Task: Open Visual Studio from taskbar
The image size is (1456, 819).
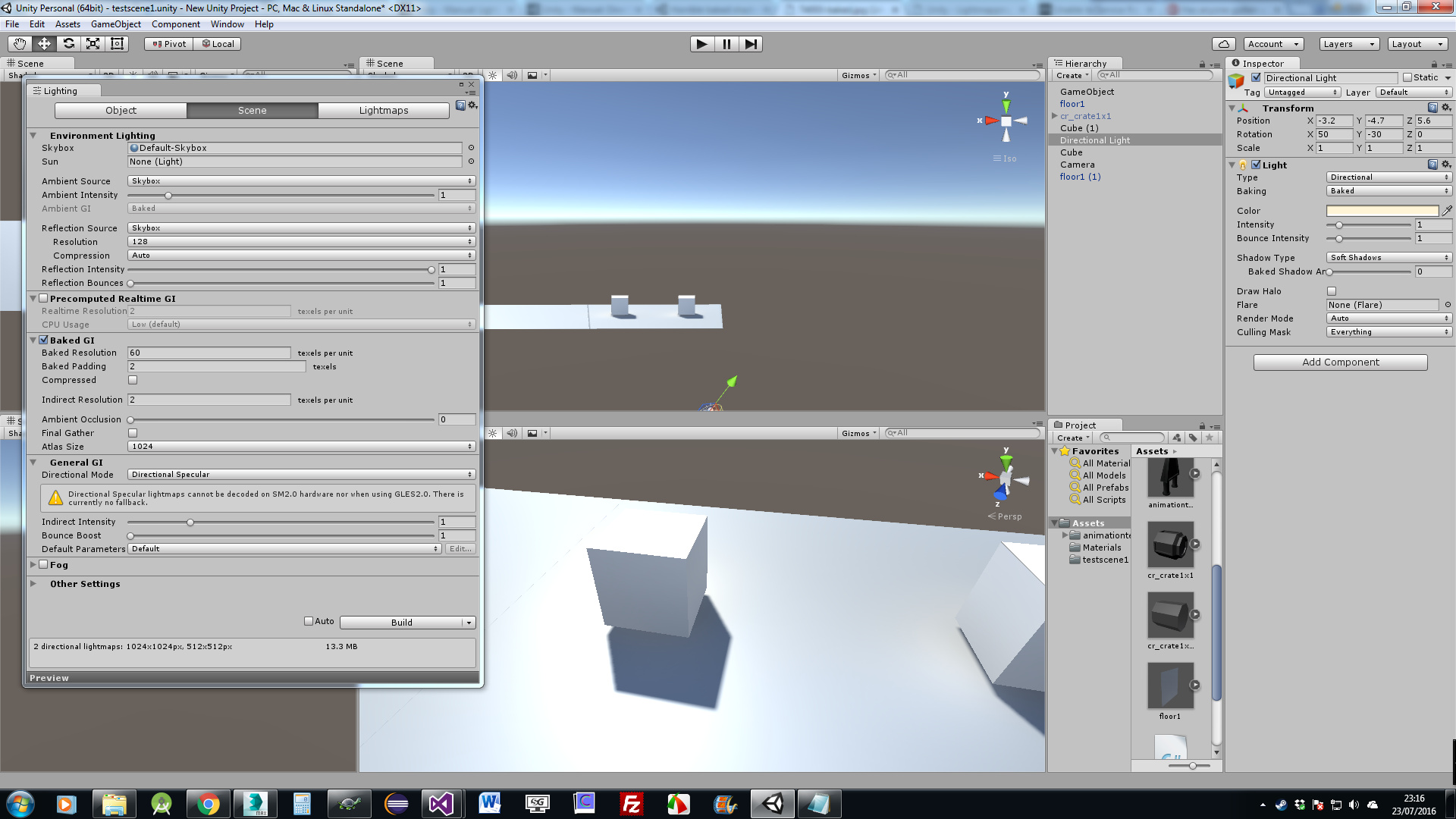Action: (441, 804)
